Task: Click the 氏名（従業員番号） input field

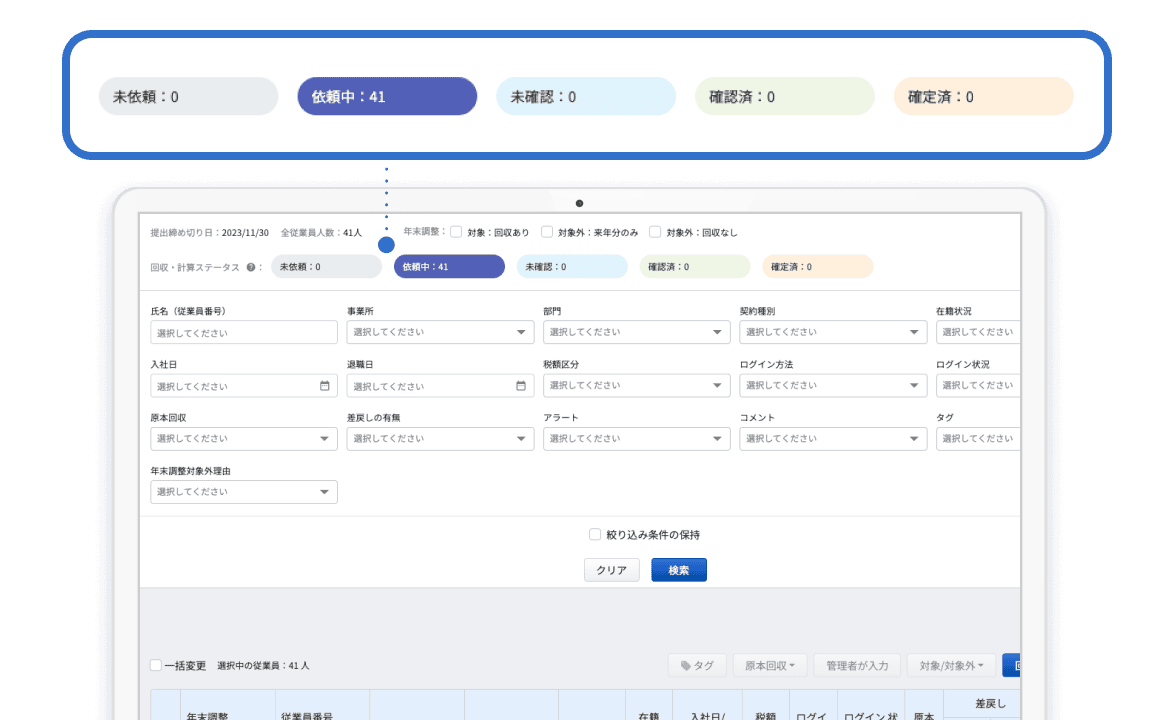Action: click(x=244, y=332)
